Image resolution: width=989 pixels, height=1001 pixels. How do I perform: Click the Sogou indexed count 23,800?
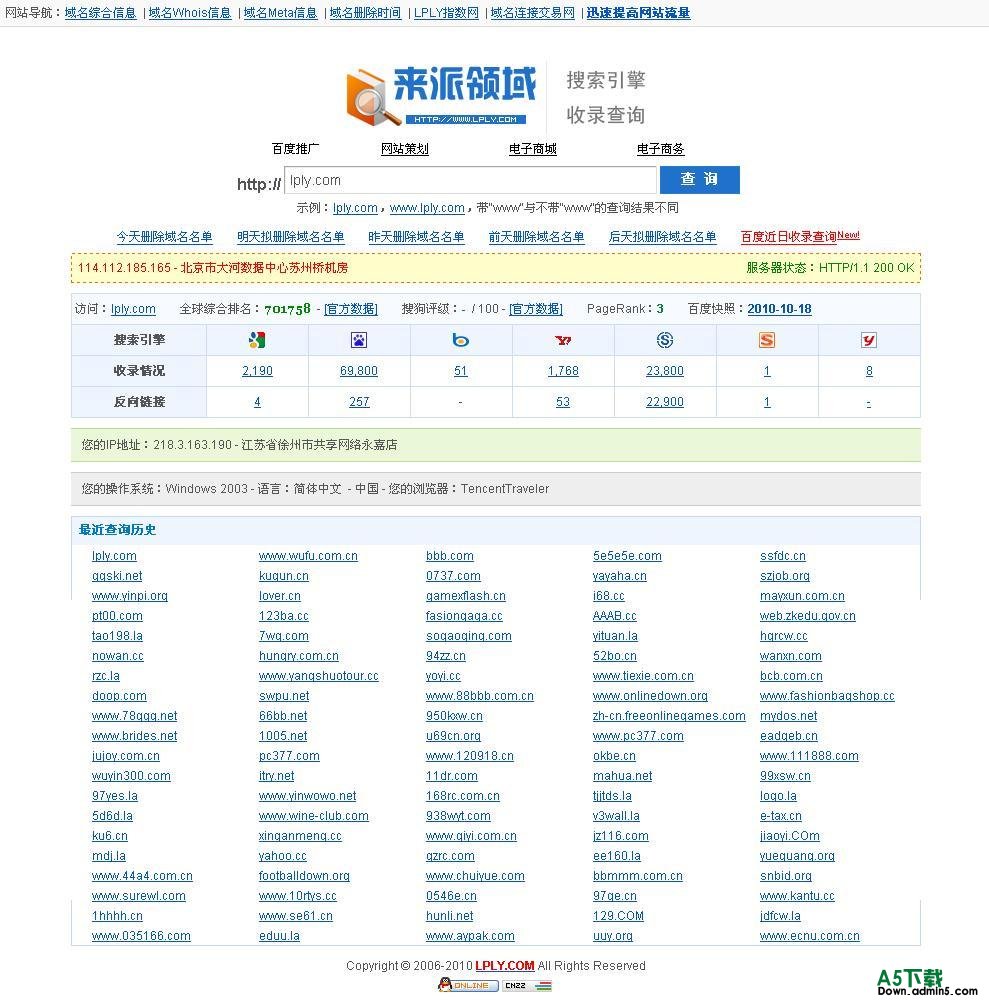[665, 371]
